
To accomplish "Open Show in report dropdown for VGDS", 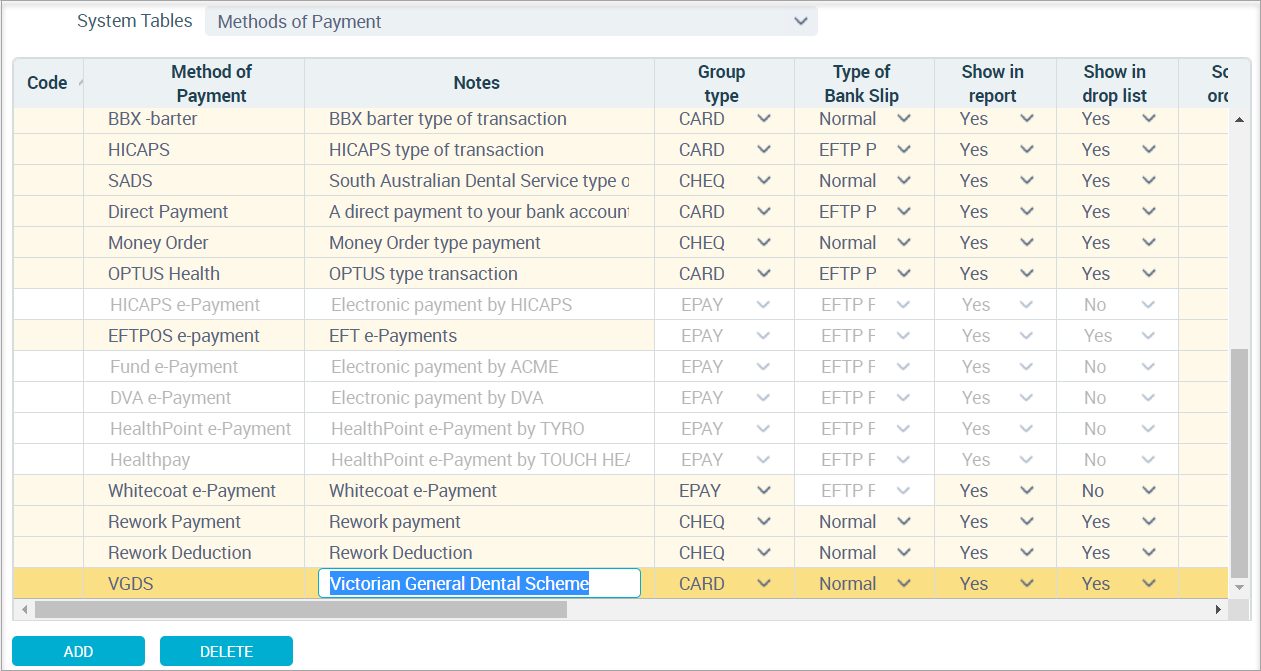I will tap(1026, 583).
